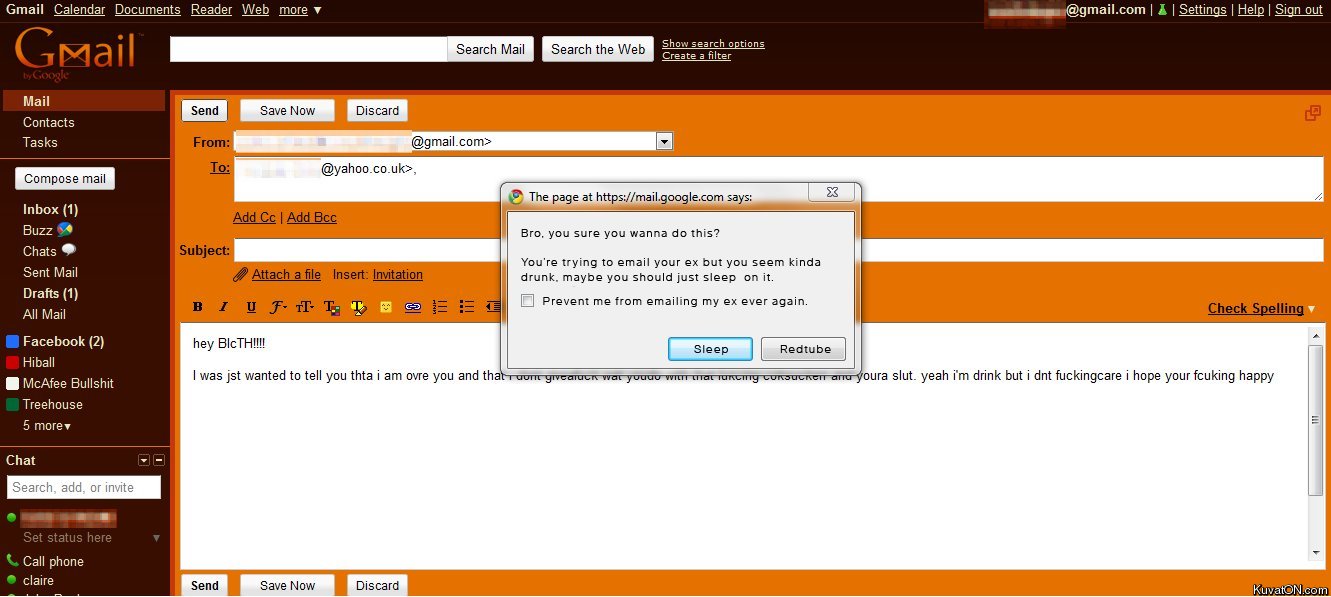Click the blue Facebook label color square

13,342
